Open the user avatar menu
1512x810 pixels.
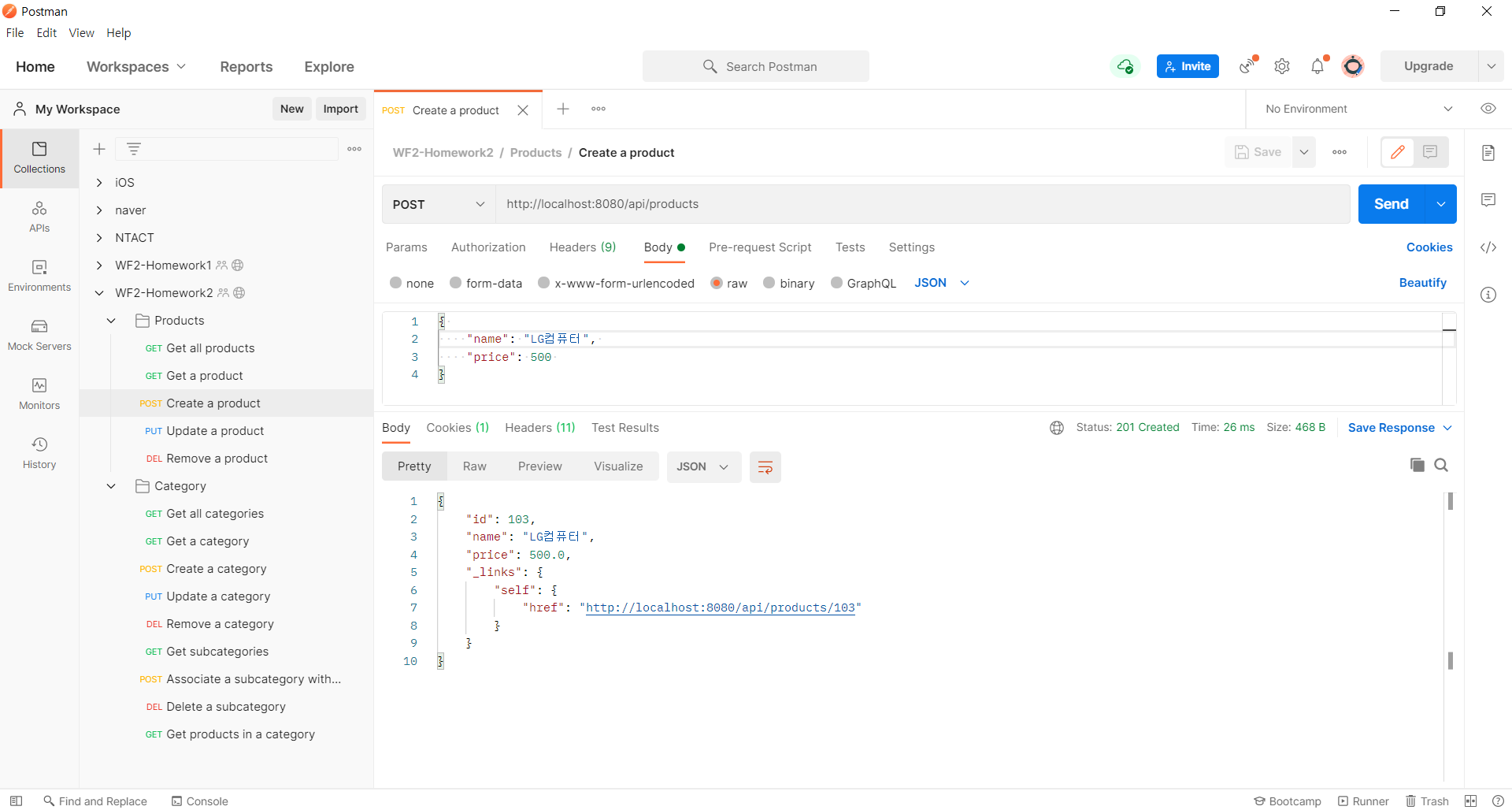pyautogui.click(x=1353, y=66)
